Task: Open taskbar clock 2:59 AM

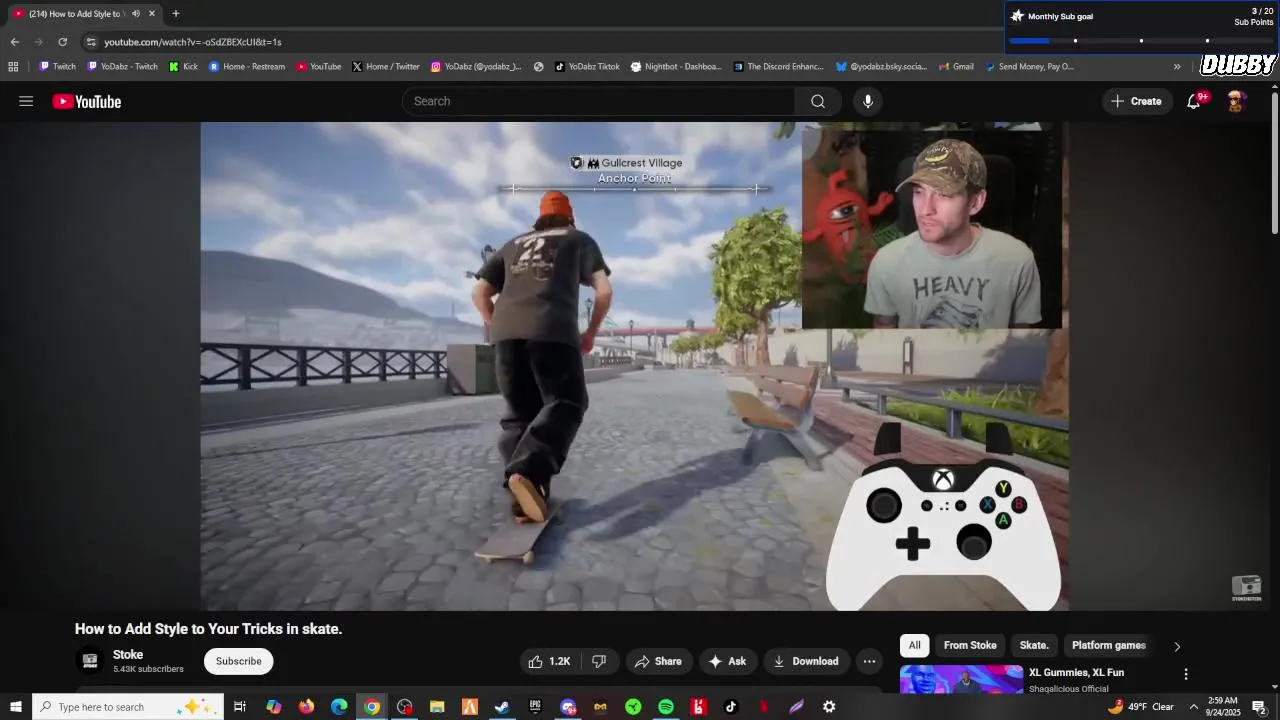Action: pos(1223,707)
